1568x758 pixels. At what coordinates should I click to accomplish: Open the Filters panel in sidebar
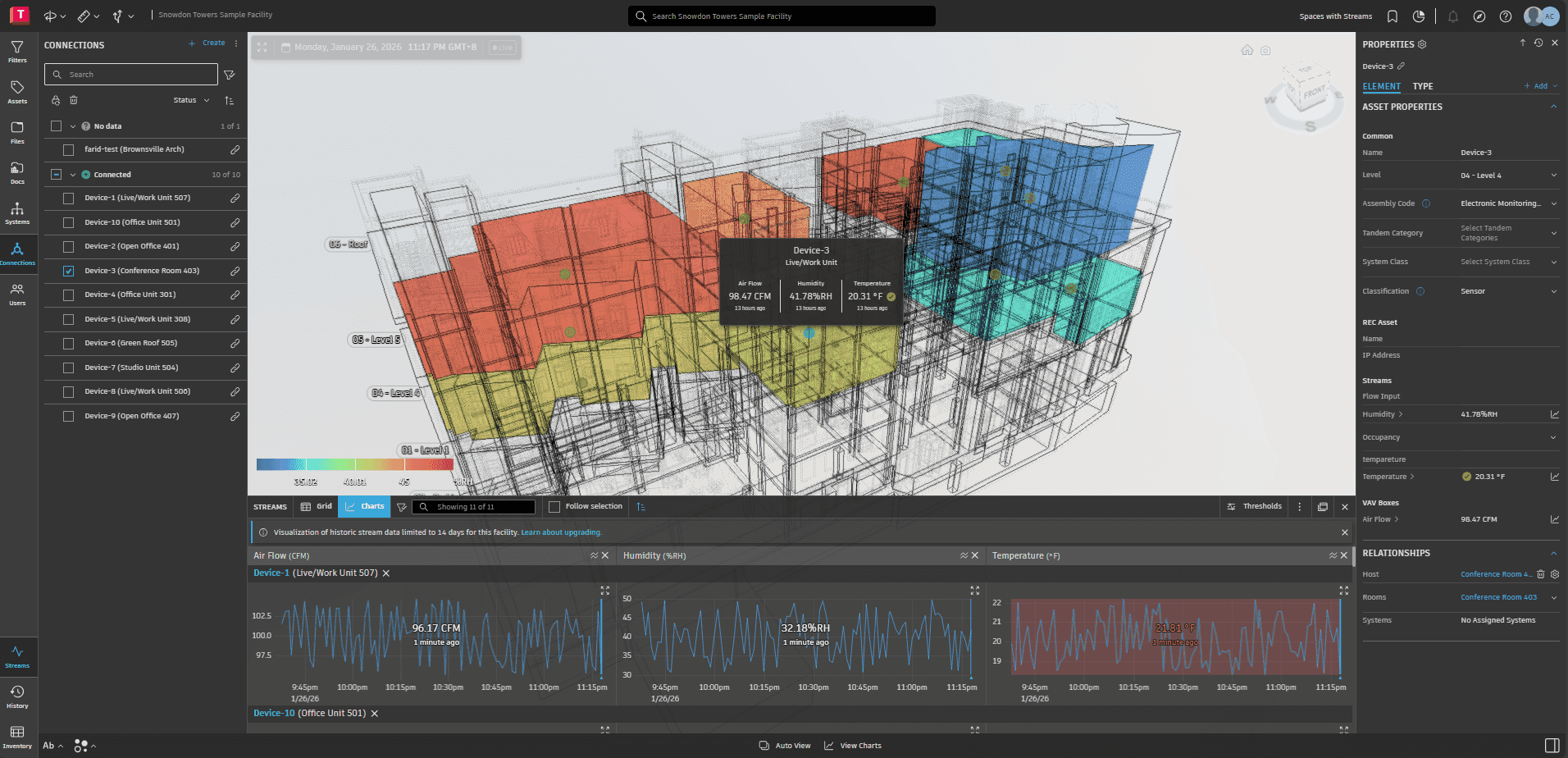tap(17, 51)
